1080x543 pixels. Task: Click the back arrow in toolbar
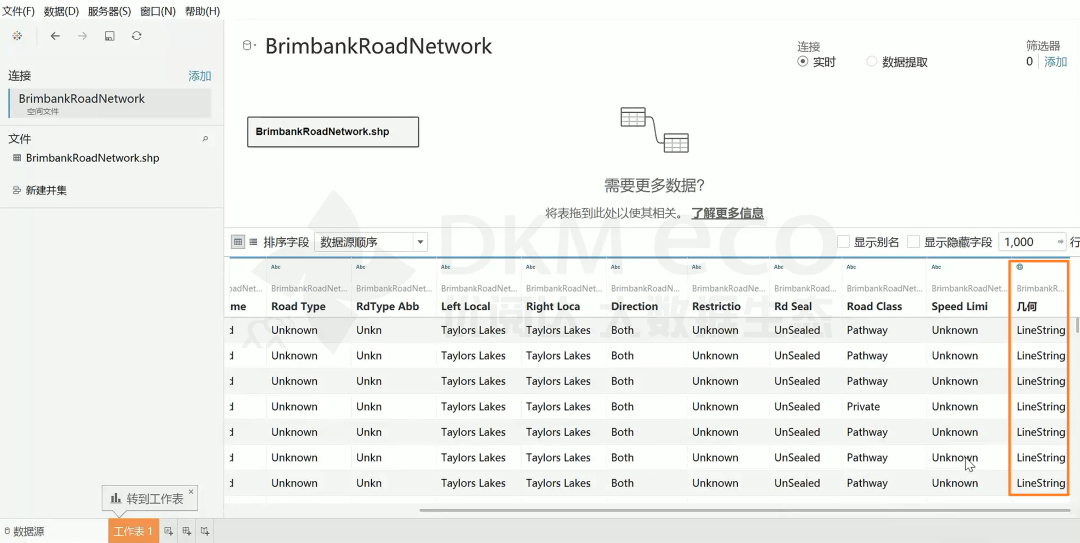point(55,36)
